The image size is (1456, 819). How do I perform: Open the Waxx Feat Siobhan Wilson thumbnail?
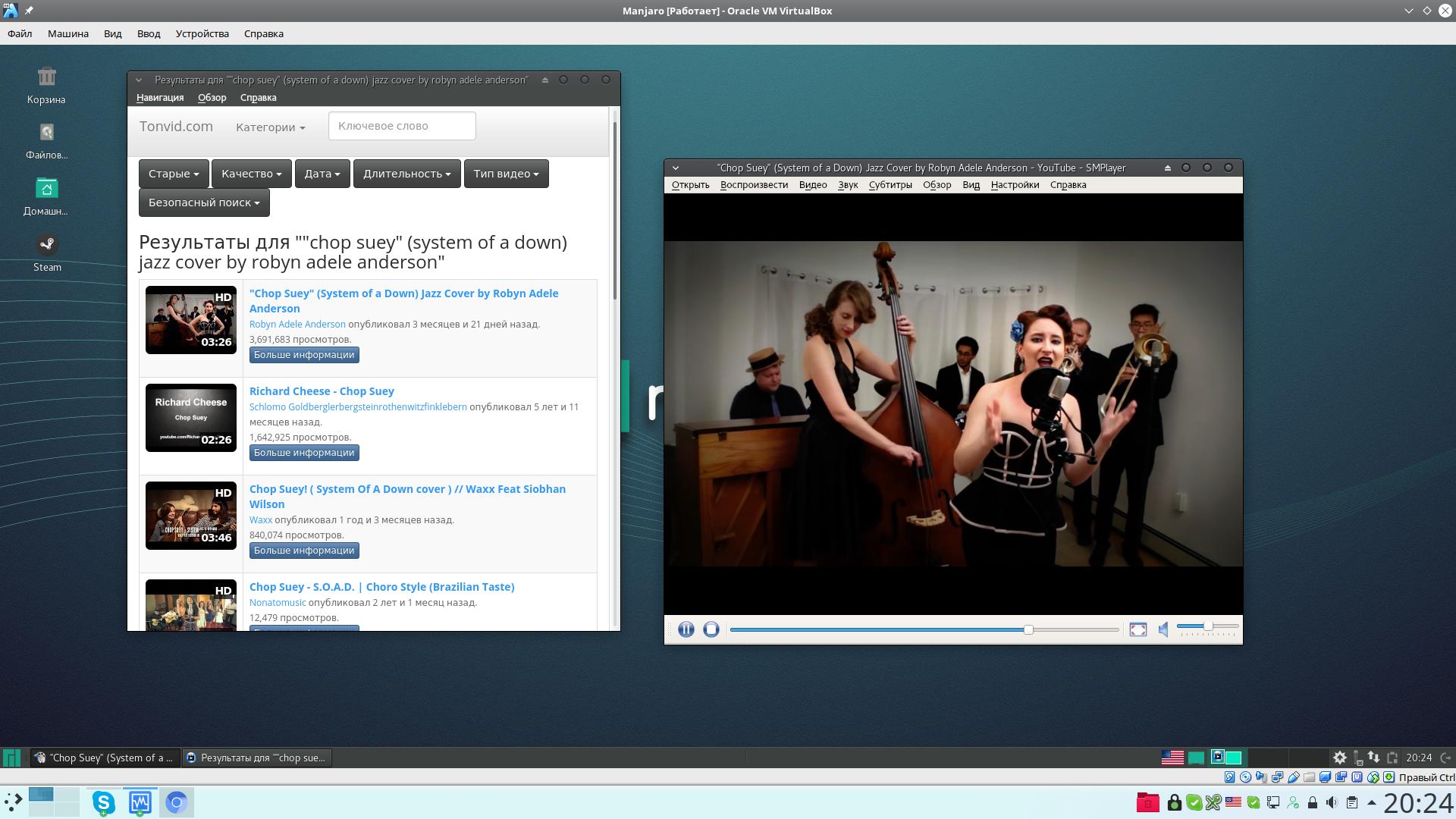(x=191, y=516)
